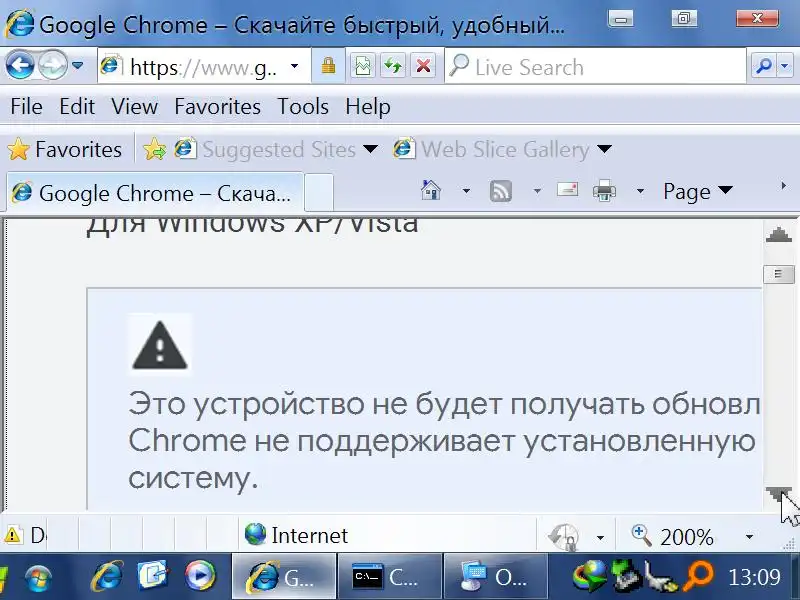Screen dimensions: 800x600
Task: Click the scrollbar up arrow
Action: (779, 236)
